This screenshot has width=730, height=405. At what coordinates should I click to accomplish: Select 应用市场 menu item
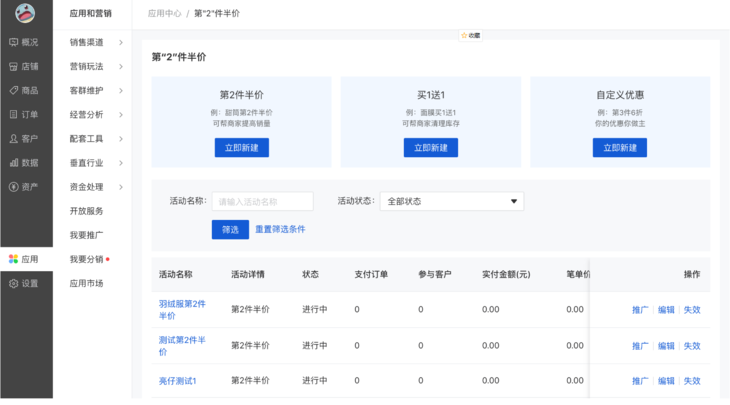[86, 283]
